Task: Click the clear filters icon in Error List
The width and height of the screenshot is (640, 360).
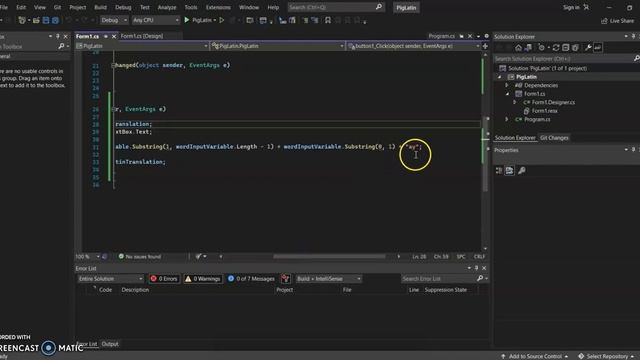Action: click(x=285, y=279)
